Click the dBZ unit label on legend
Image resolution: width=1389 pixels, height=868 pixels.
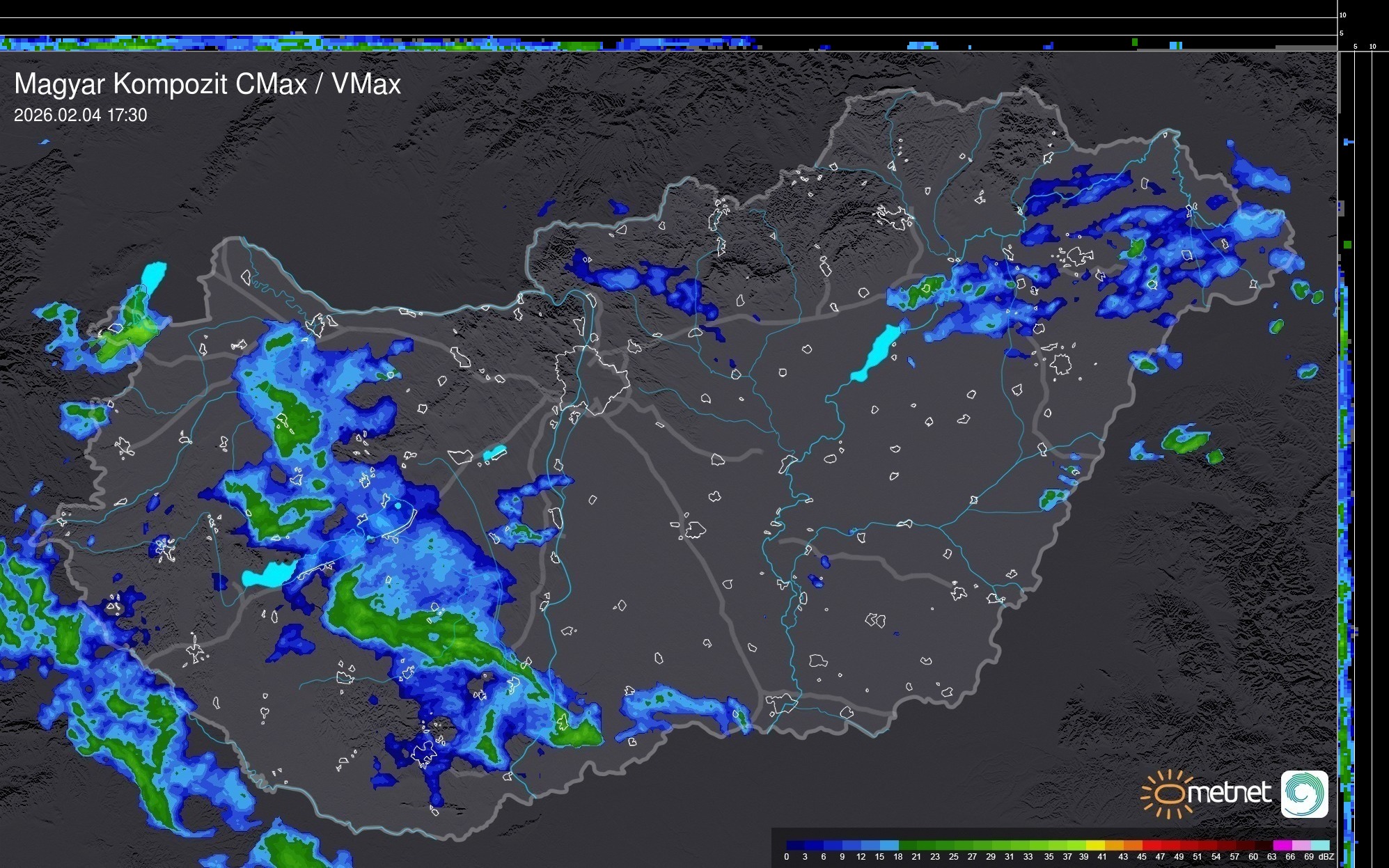tap(1326, 857)
